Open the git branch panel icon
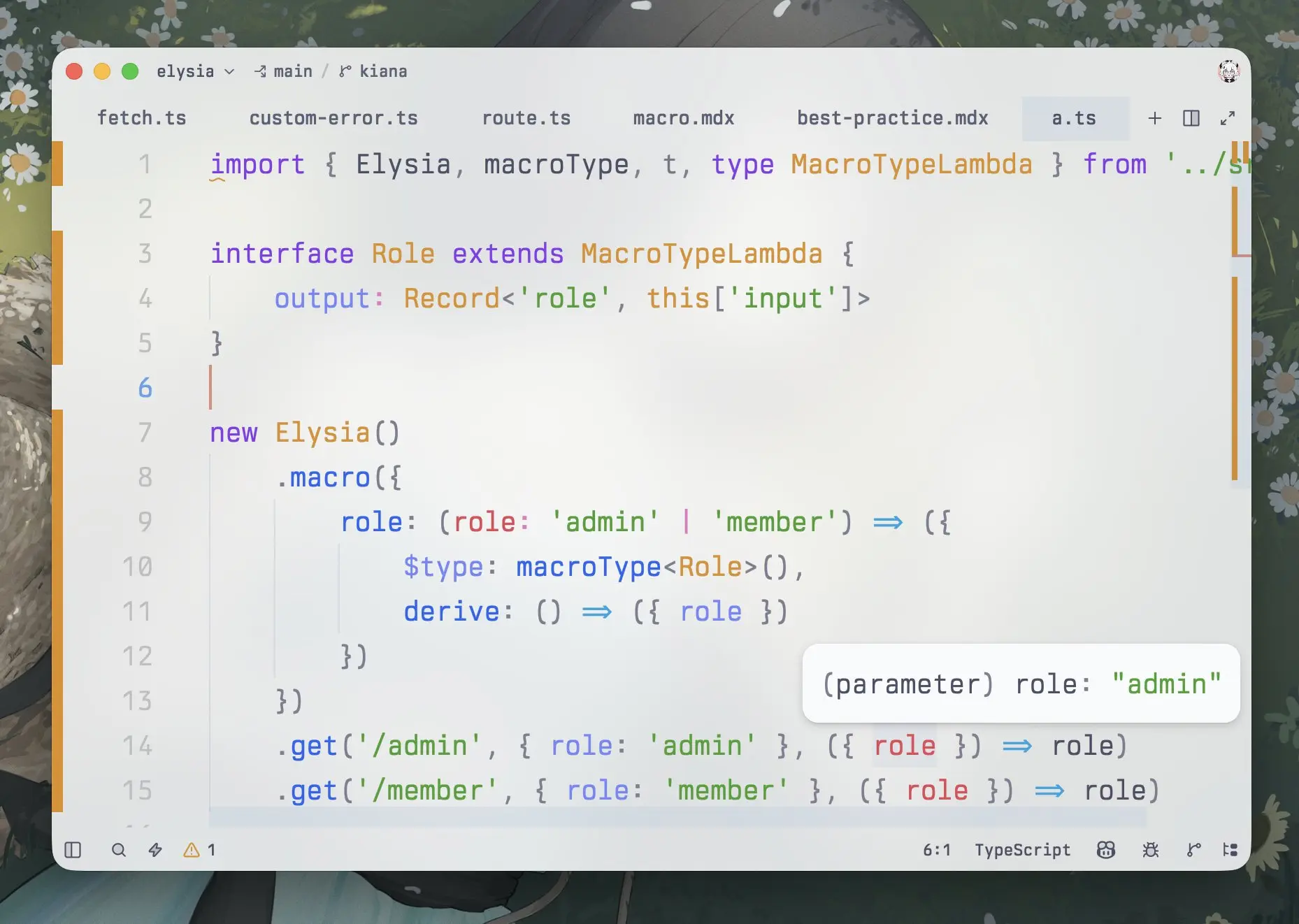Image resolution: width=1299 pixels, height=924 pixels. click(1194, 850)
